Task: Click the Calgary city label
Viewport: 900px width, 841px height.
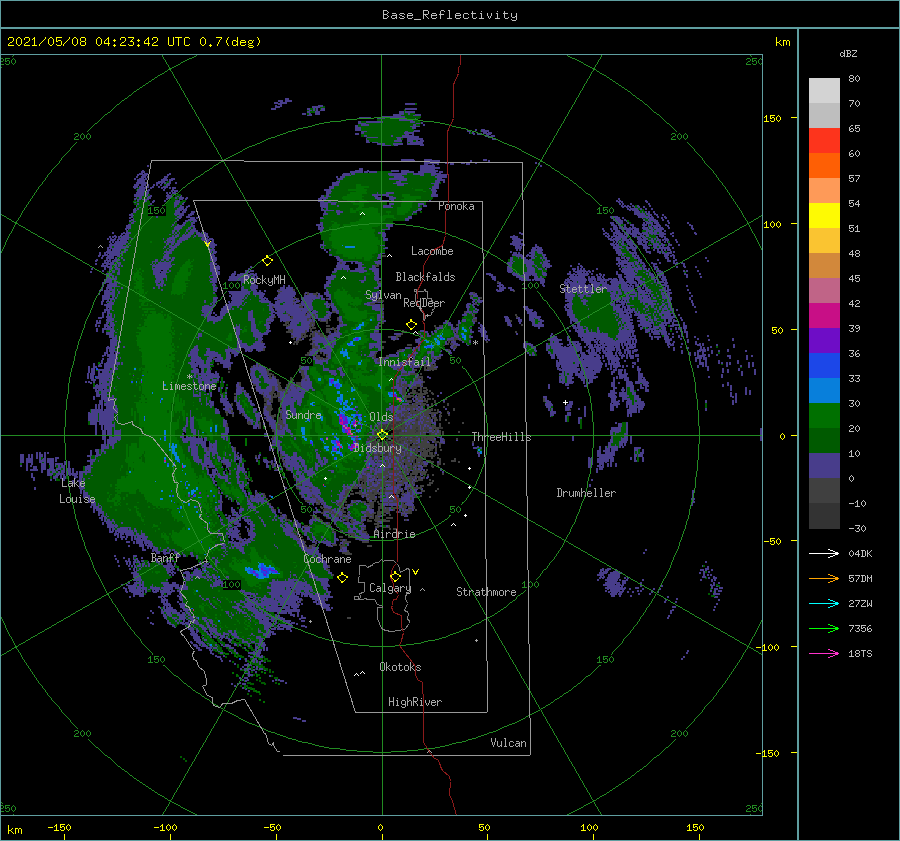Action: [390, 588]
